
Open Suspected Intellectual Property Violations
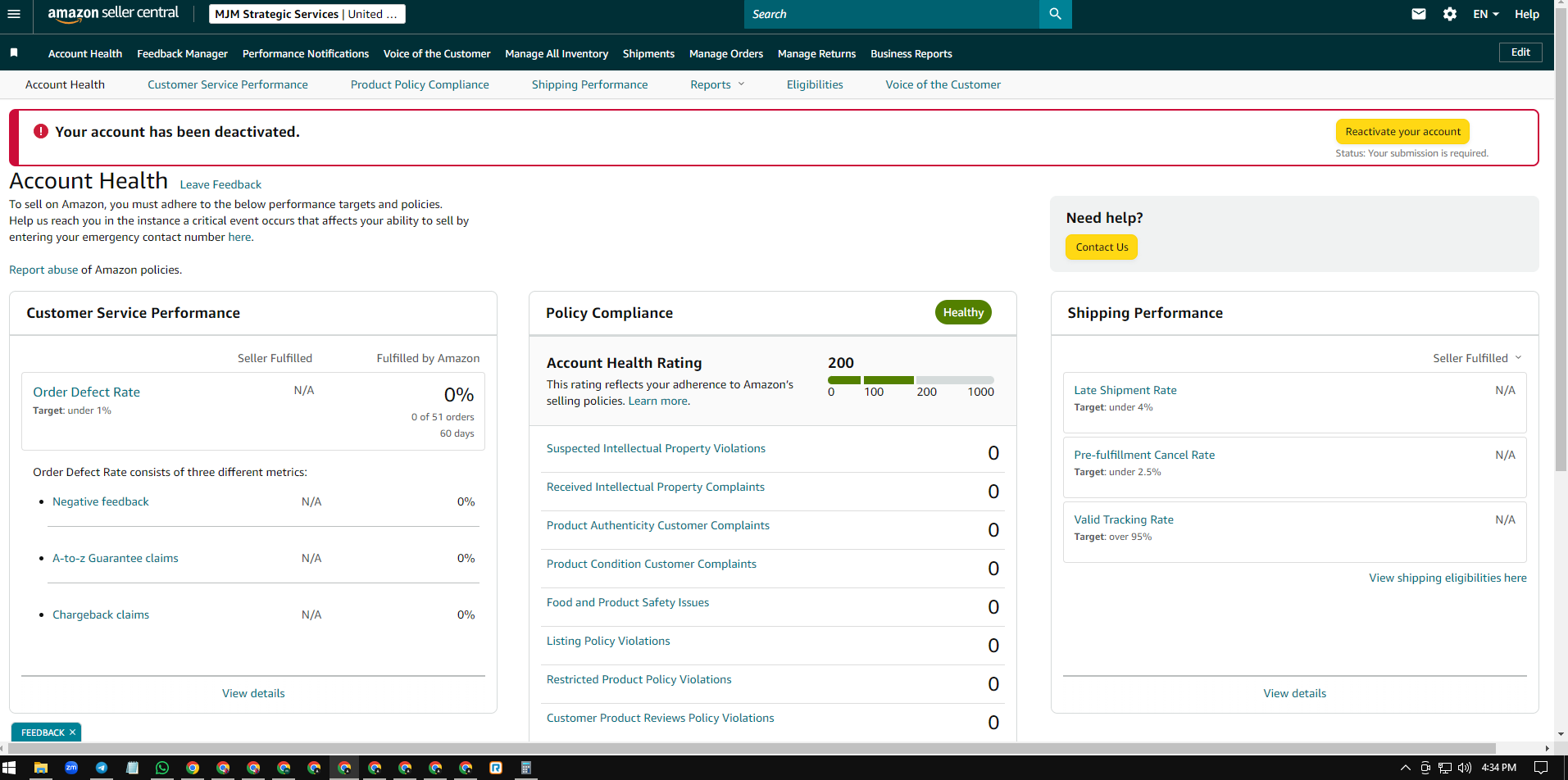[656, 448]
